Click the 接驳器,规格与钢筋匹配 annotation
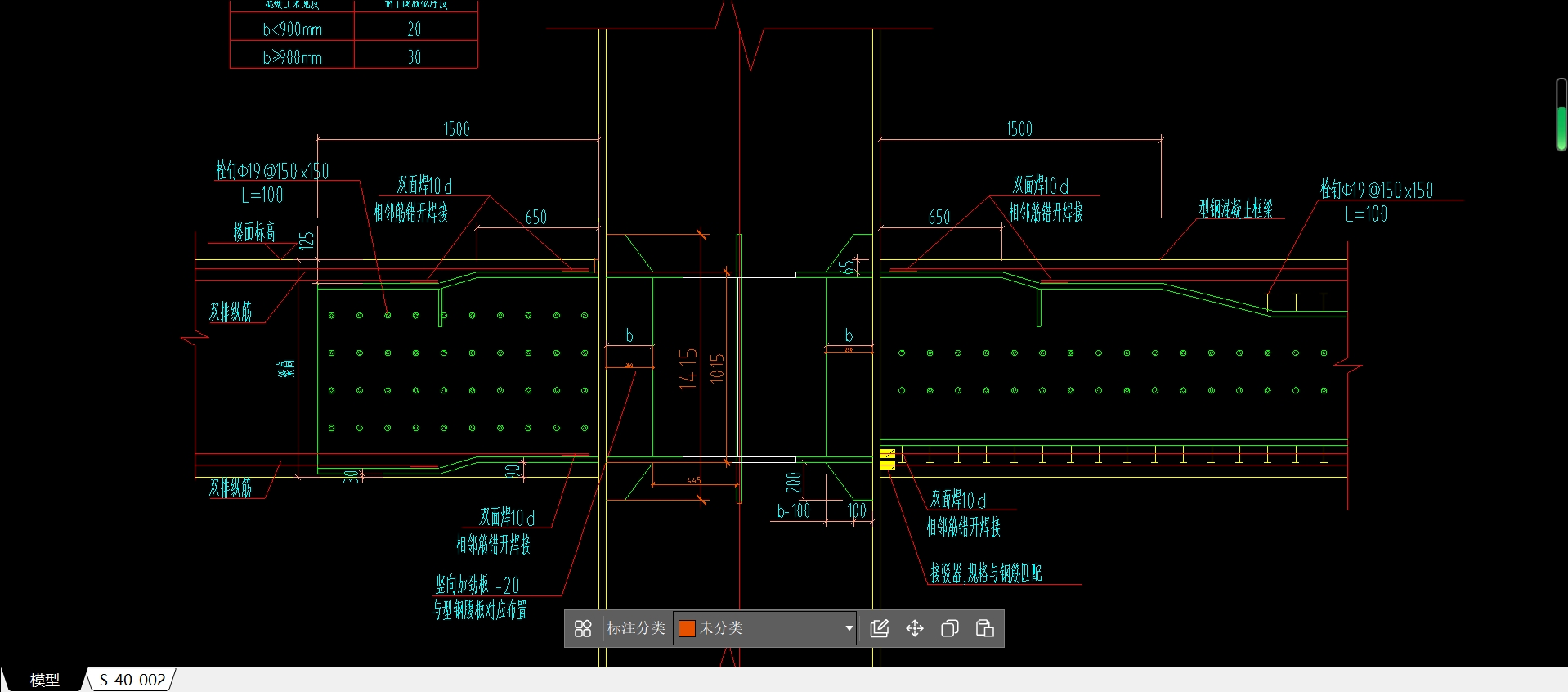 coord(986,573)
